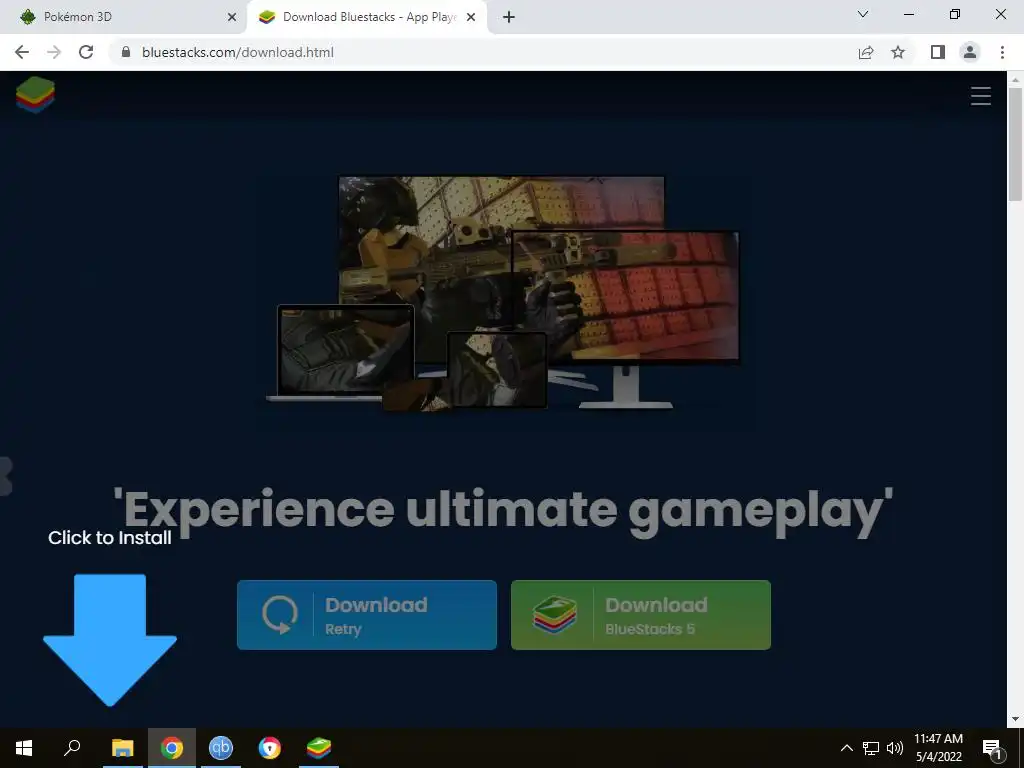The image size is (1024, 768).
Task: Reload the BlueStacks download page
Action: click(86, 52)
